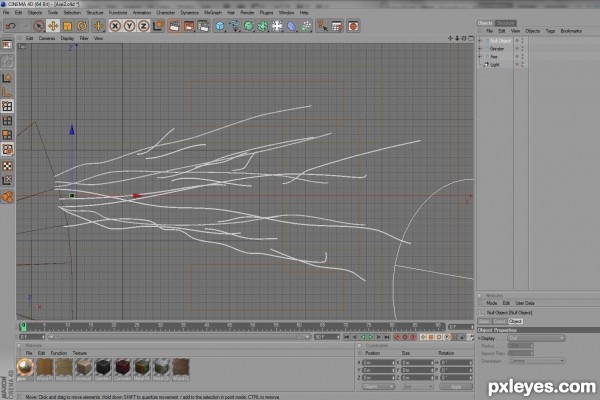Open the particle emitter icon
600x400 pixels.
[x=306, y=26]
